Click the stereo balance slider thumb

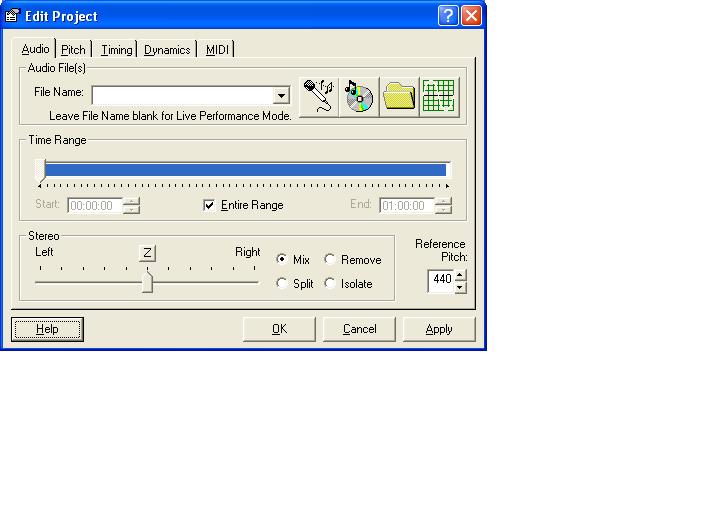(x=147, y=282)
